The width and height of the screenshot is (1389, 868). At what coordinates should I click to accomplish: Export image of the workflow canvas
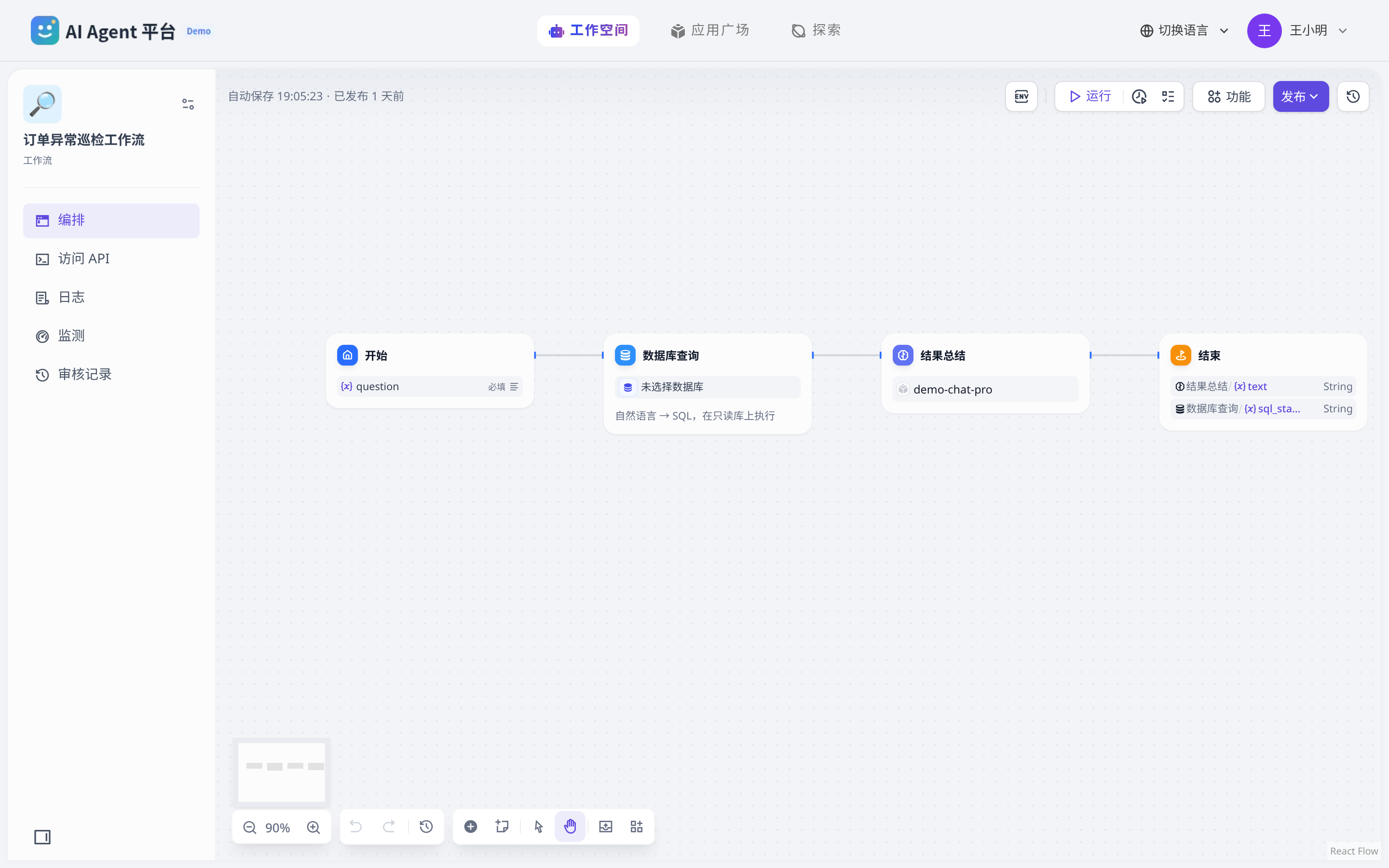(x=606, y=827)
